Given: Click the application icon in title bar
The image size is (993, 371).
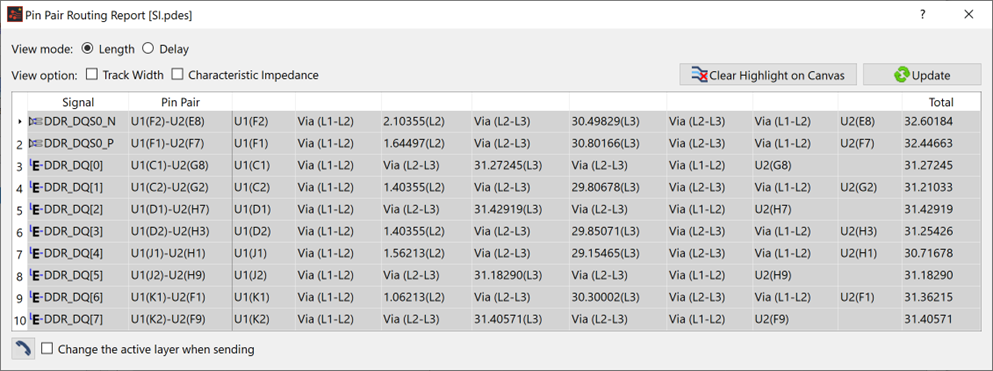Looking at the screenshot, I should [x=15, y=15].
